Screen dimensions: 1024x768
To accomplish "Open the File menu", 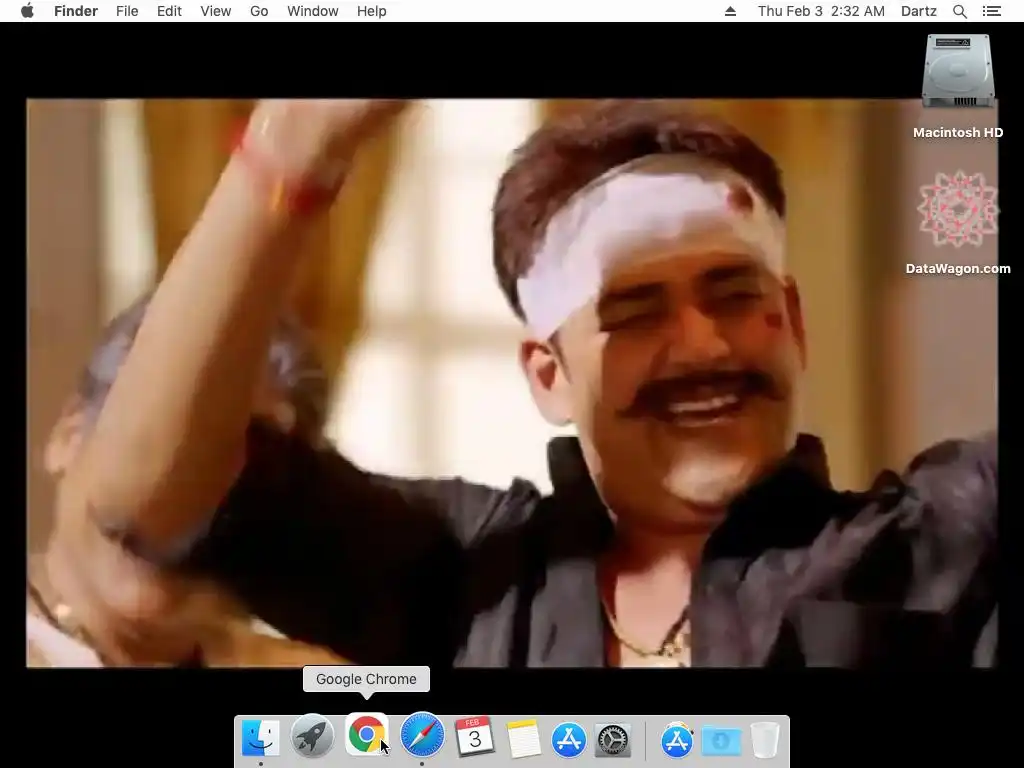I will coord(127,11).
